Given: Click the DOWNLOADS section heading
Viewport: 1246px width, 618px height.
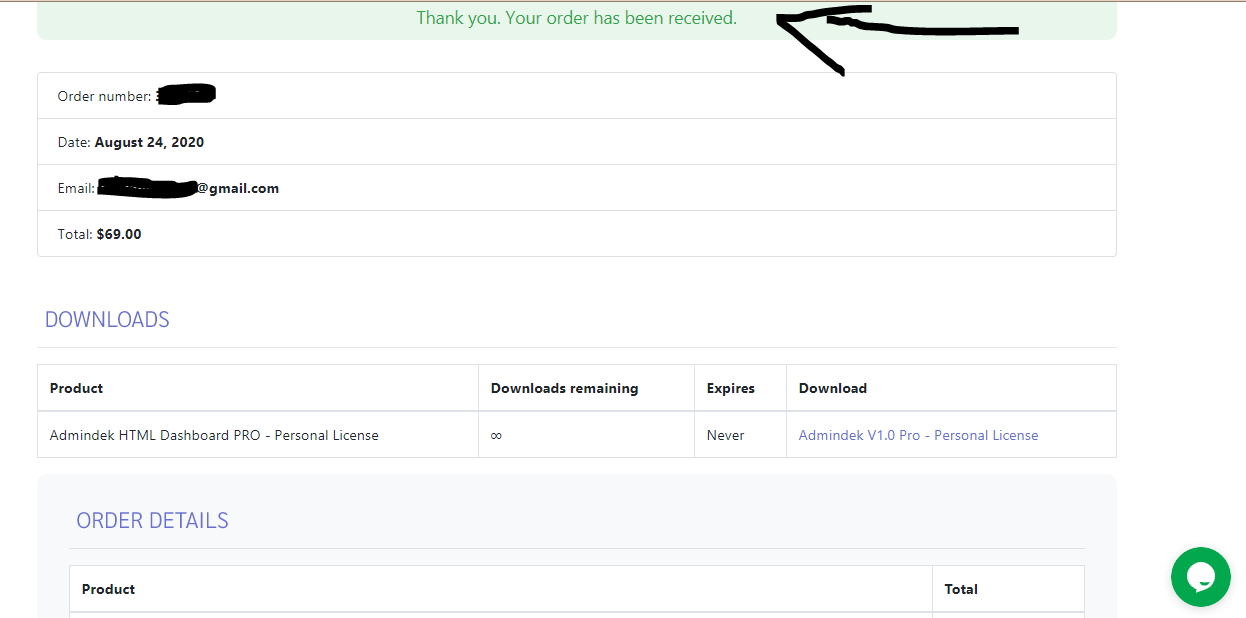Looking at the screenshot, I should [x=107, y=320].
